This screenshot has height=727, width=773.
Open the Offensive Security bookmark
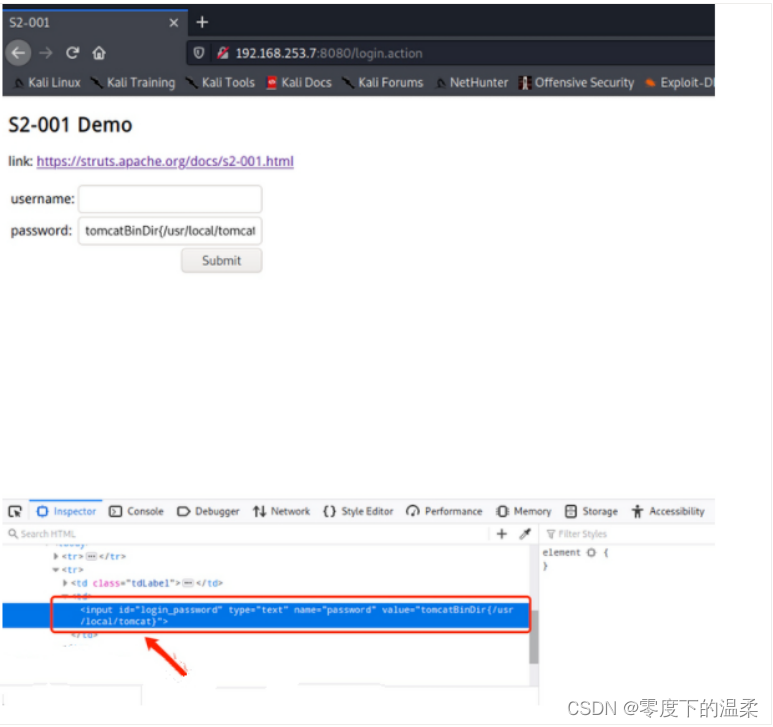(576, 82)
